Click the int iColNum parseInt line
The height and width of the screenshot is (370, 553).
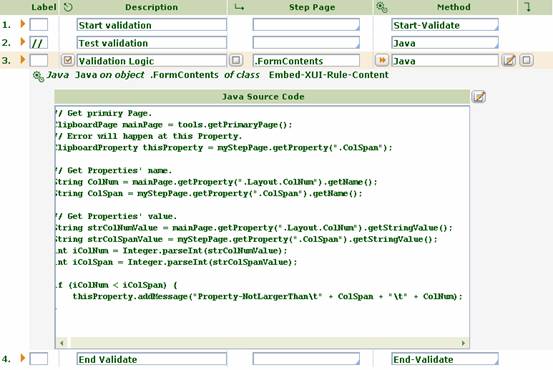pyautogui.click(x=171, y=250)
